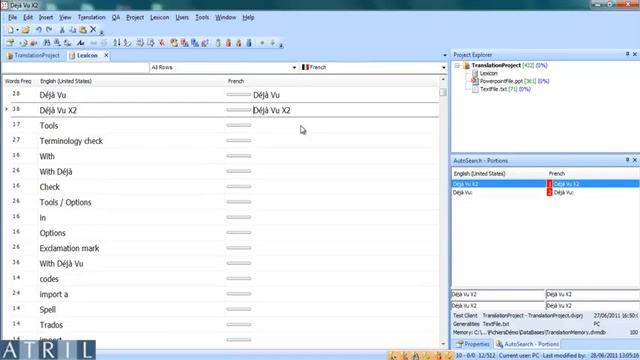Viewport: 640px width, 360px height.
Task: Click the TranslationProject folder icon in tree
Action: point(467,65)
